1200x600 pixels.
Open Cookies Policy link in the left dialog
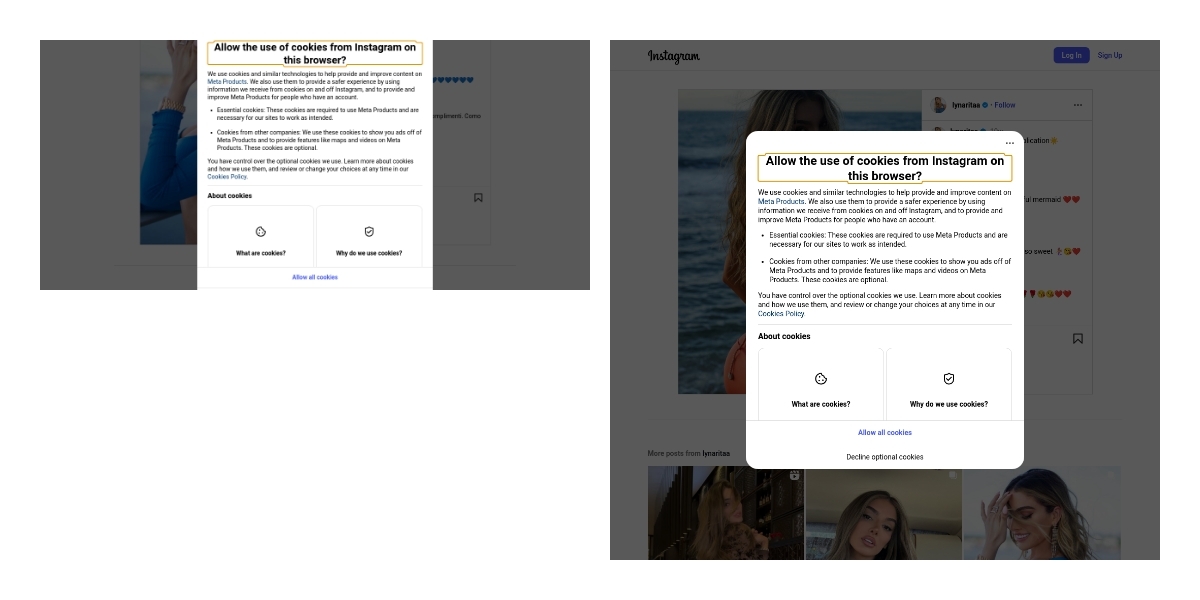(x=227, y=177)
